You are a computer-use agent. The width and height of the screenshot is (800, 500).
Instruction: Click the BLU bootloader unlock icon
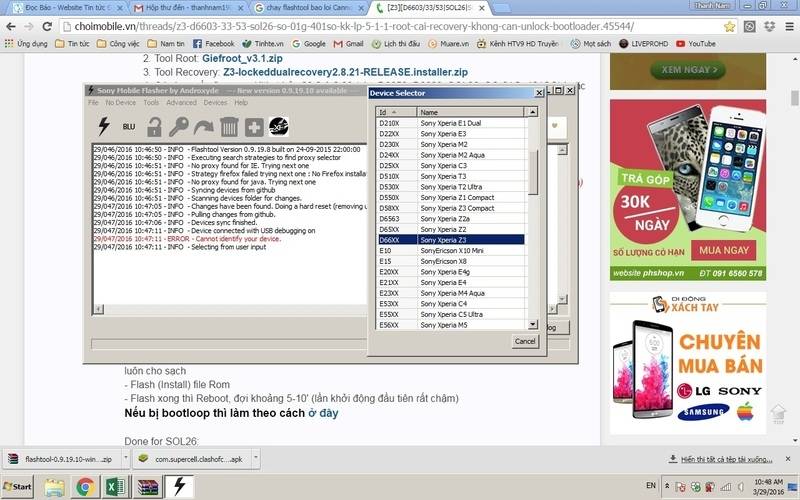point(129,127)
